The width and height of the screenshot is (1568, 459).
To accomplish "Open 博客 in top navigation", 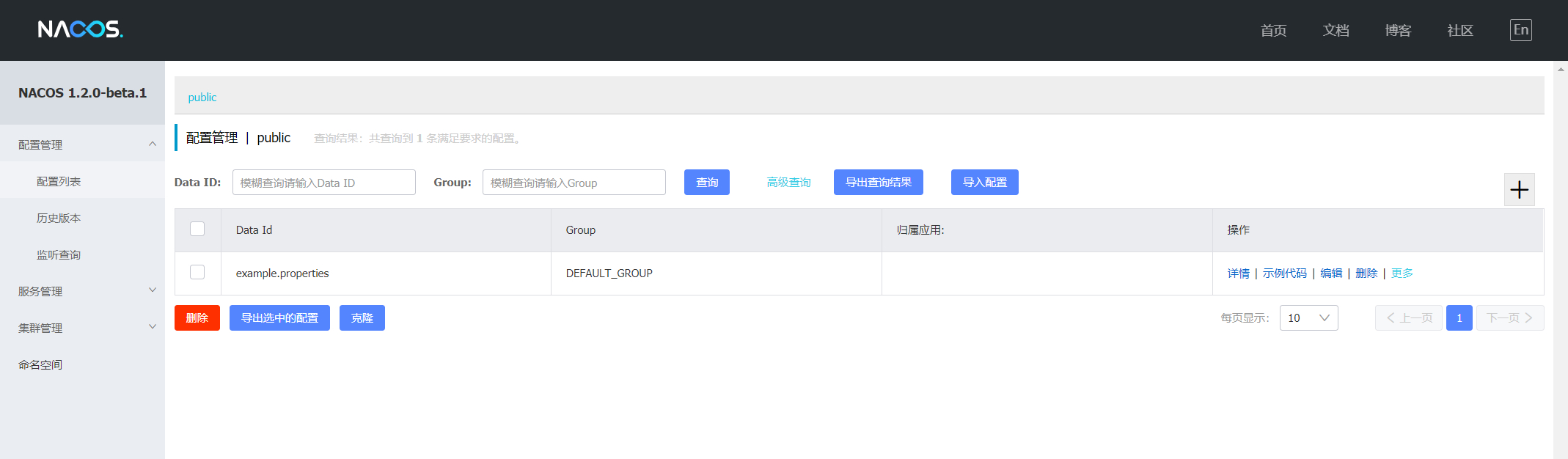I will [x=1398, y=30].
